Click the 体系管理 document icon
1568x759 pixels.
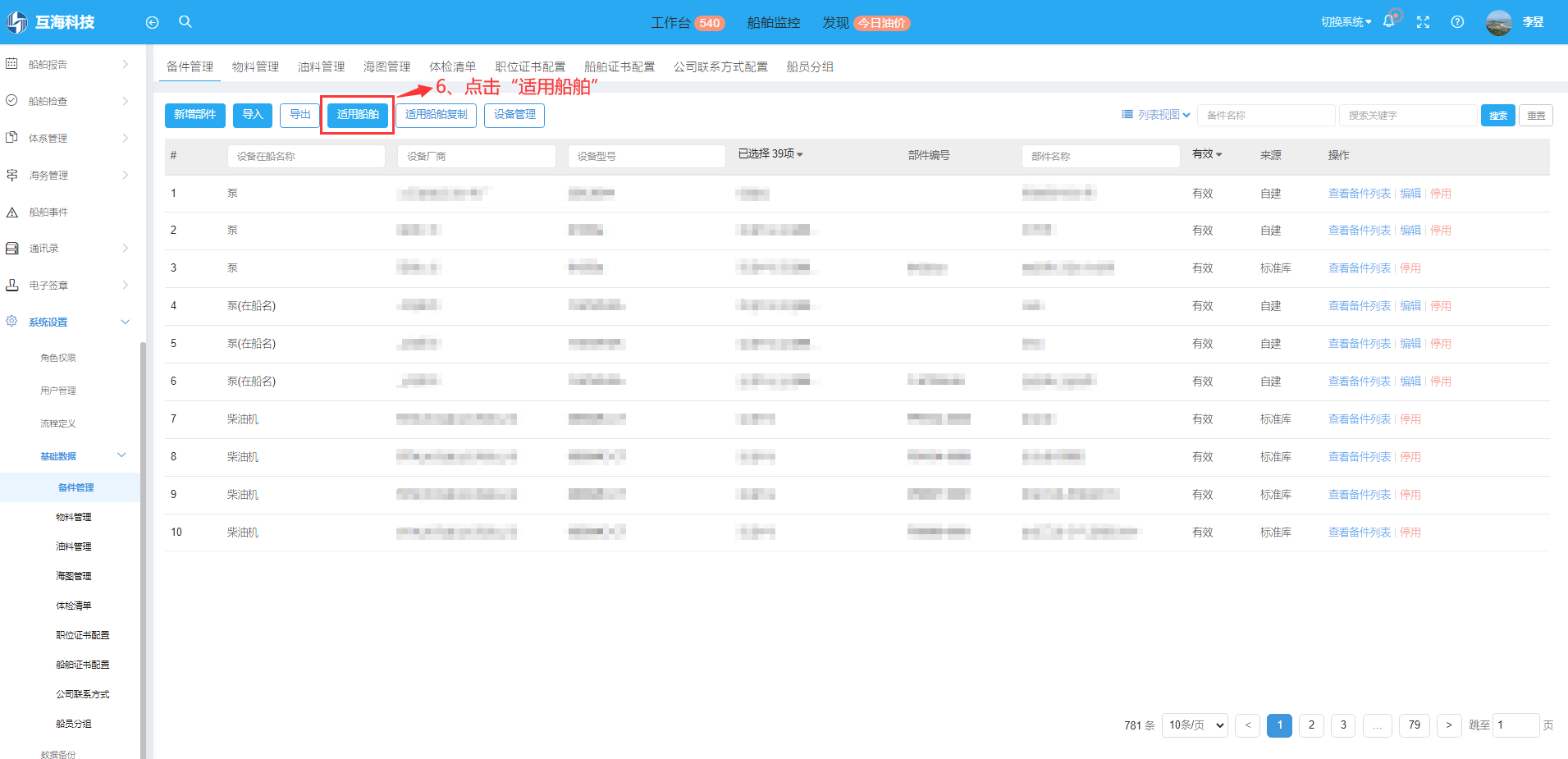point(11,137)
